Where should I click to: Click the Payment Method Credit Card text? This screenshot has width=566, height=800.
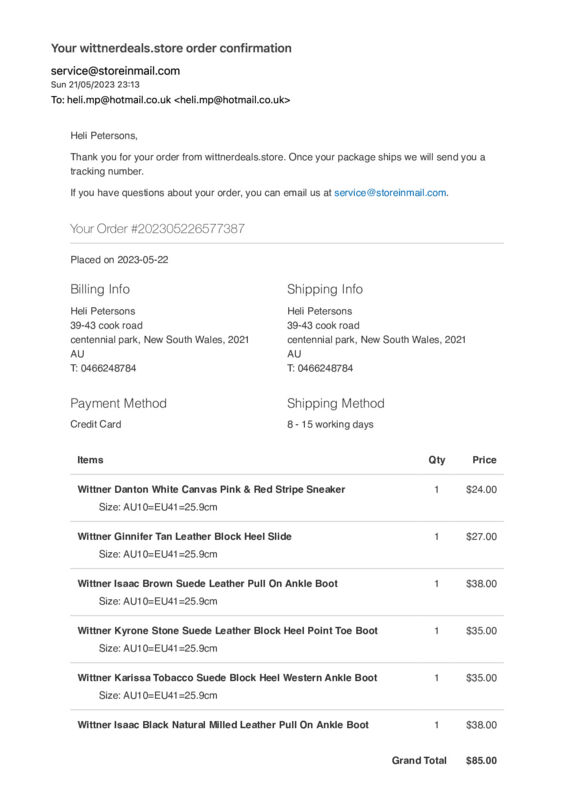coord(96,424)
